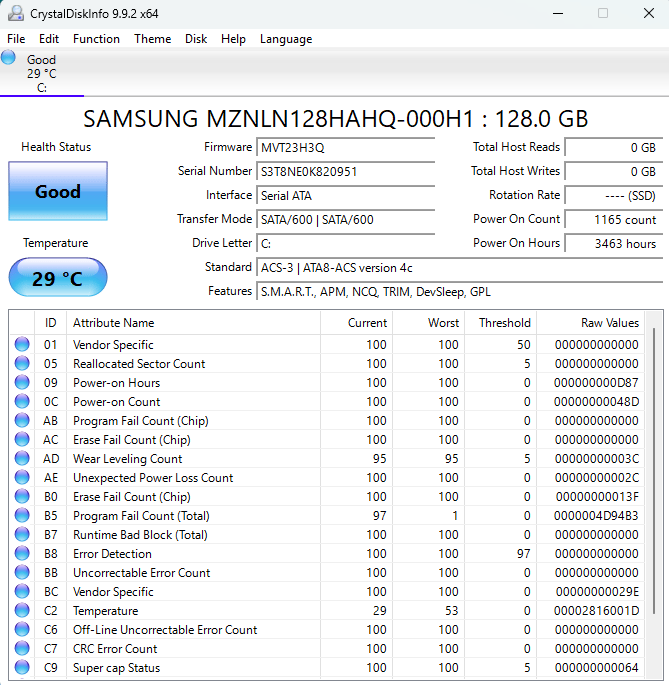Select the Error Detection threshold value 97
Screen dimensions: 669x685
click(523, 554)
